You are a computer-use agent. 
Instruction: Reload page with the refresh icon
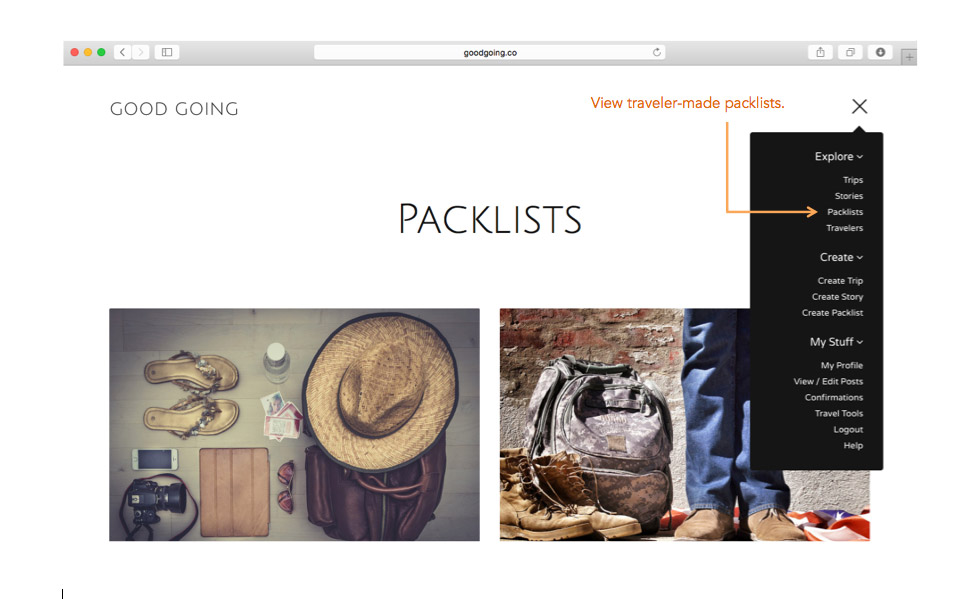point(657,52)
